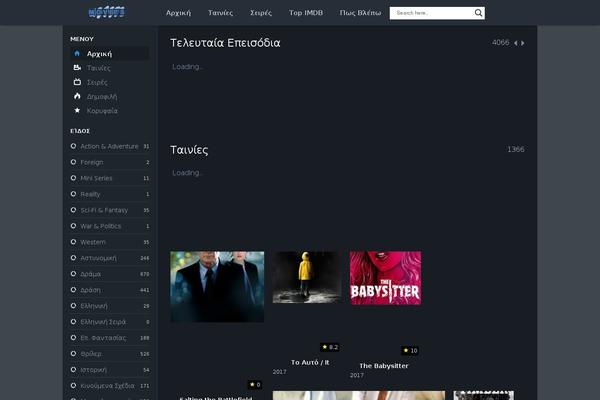The width and height of the screenshot is (600, 400).
Task: Click the circle icon beside Western
Action: [x=73, y=242]
